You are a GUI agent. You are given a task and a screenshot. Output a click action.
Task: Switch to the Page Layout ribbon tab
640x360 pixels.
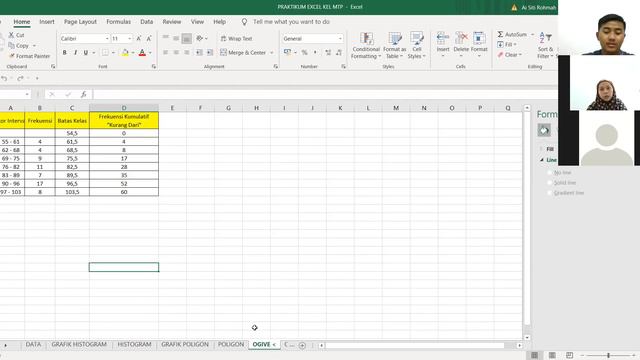[80, 22]
